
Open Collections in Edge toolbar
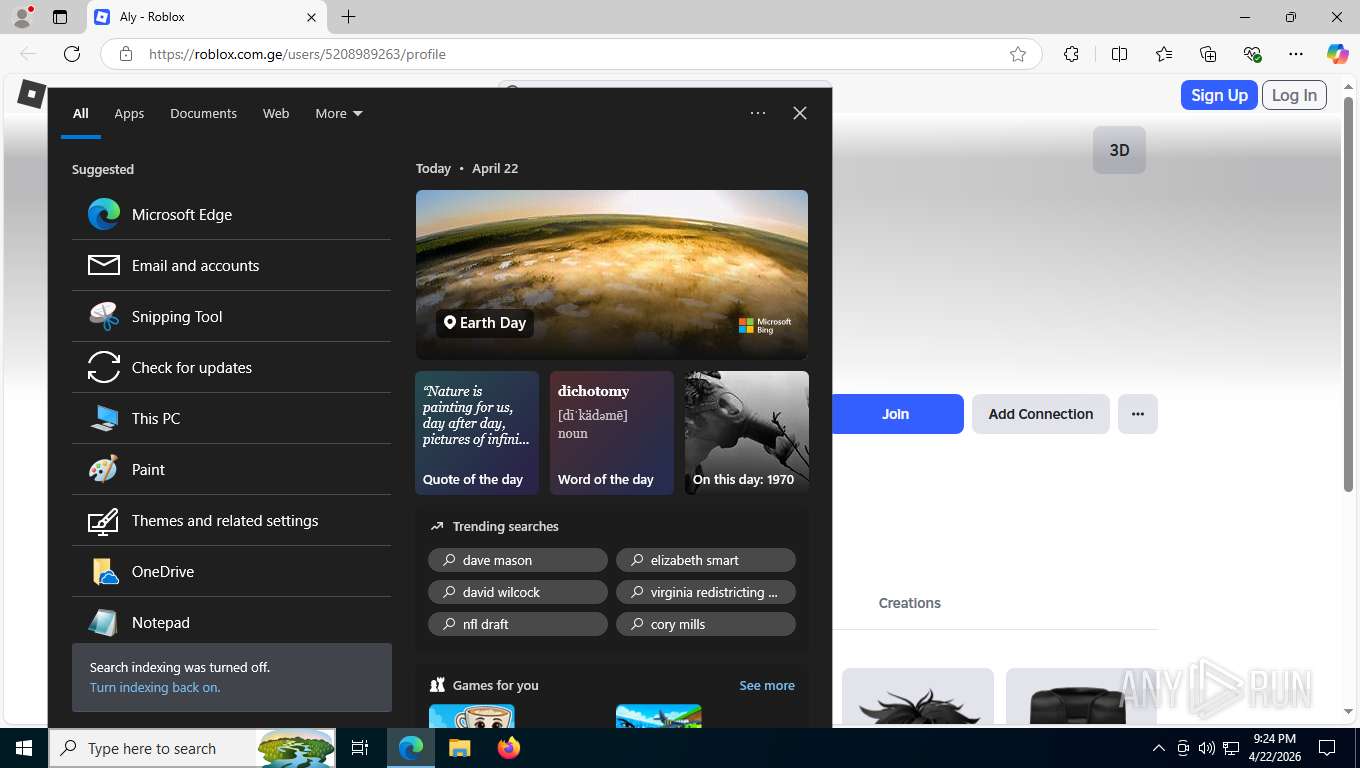(1208, 54)
